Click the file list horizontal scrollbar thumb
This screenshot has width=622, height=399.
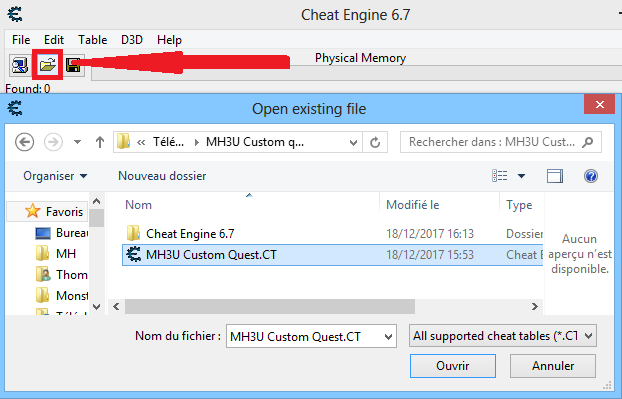click(270, 307)
